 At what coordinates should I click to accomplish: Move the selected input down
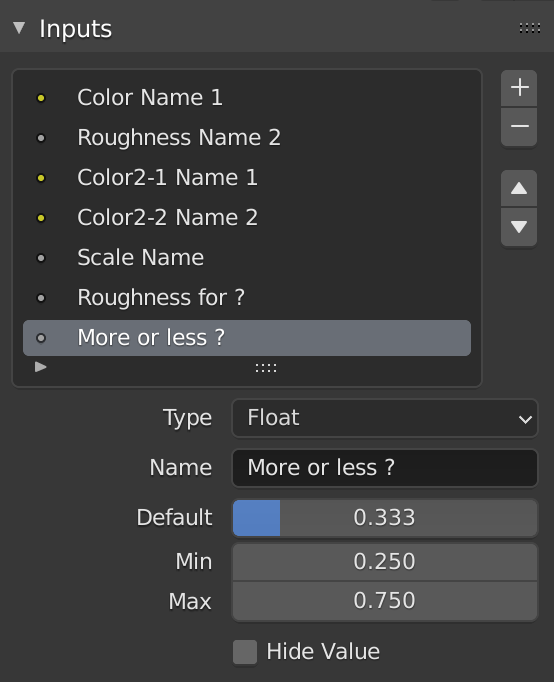point(519,227)
